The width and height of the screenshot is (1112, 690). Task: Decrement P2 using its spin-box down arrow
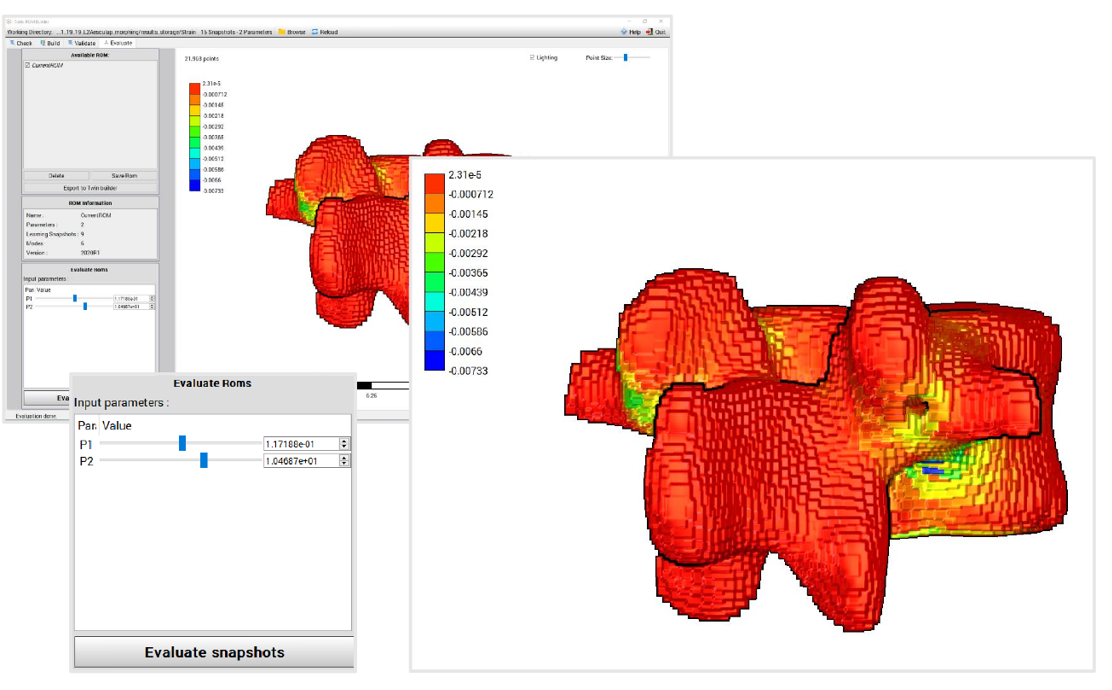click(152, 307)
